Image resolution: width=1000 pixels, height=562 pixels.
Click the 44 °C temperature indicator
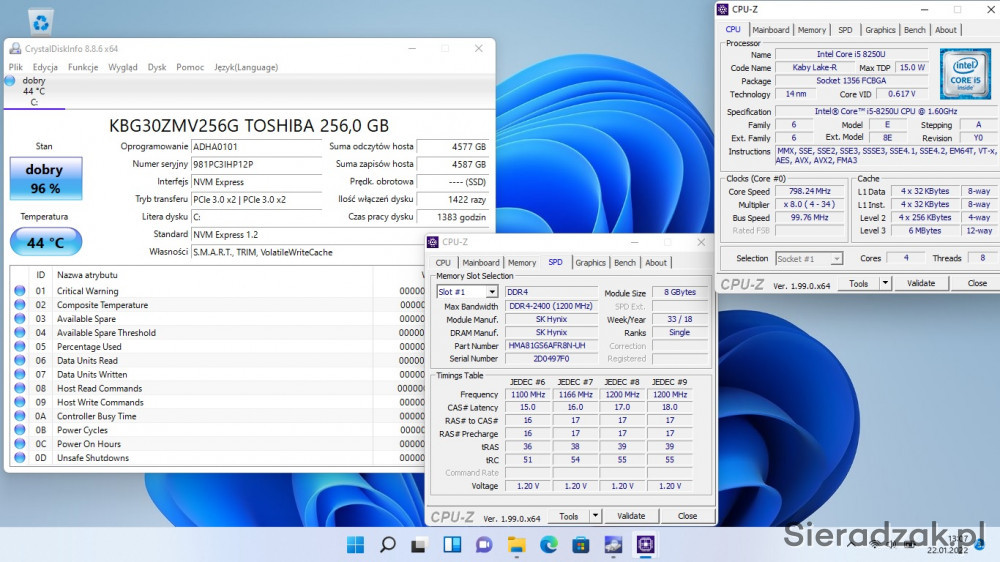46,242
